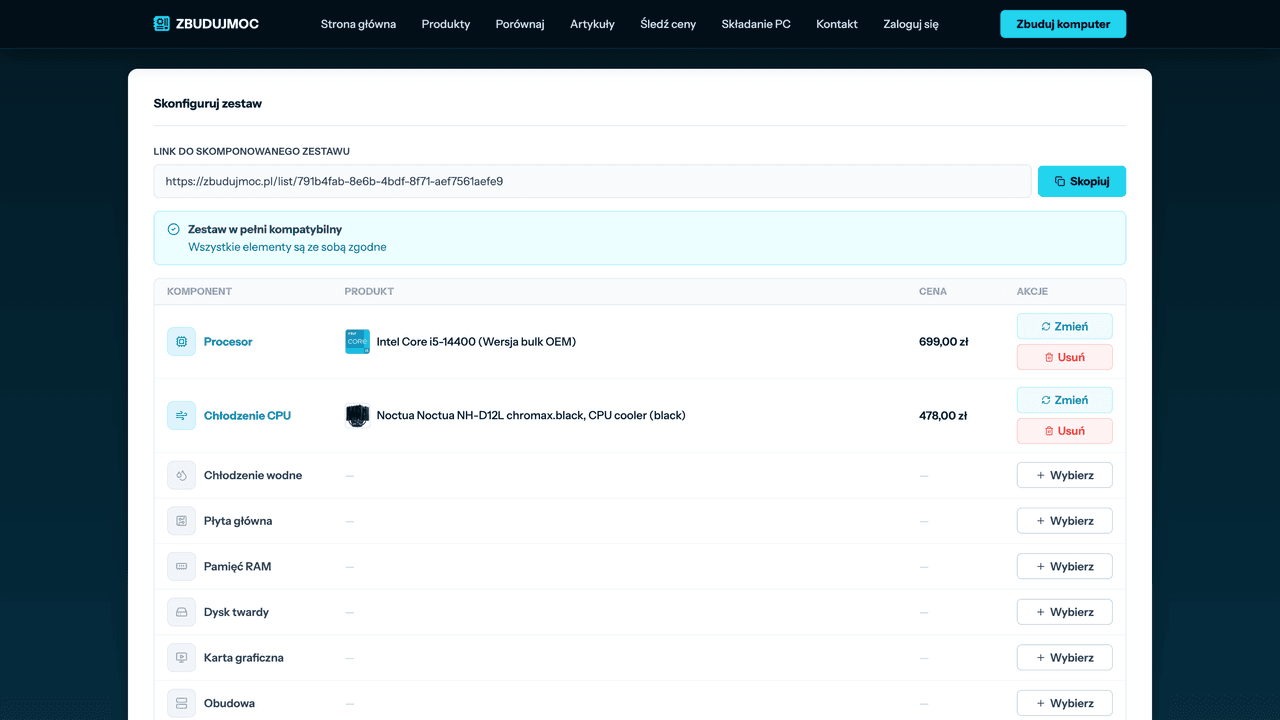Click the Płyta główna row label
Viewport: 1280px width, 720px height.
238,521
